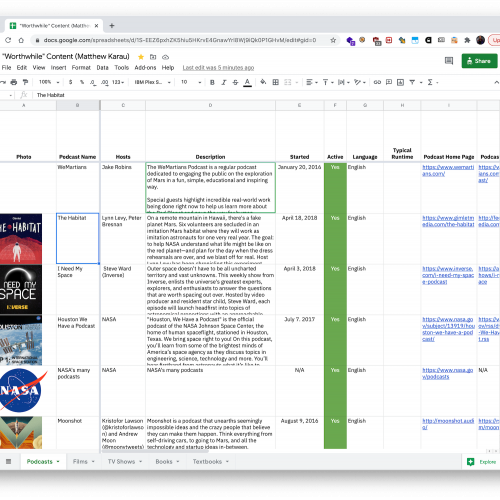Open the nasa.gov/podcasts link
Image resolution: width=500 pixels, height=500 pixels.
448,373
